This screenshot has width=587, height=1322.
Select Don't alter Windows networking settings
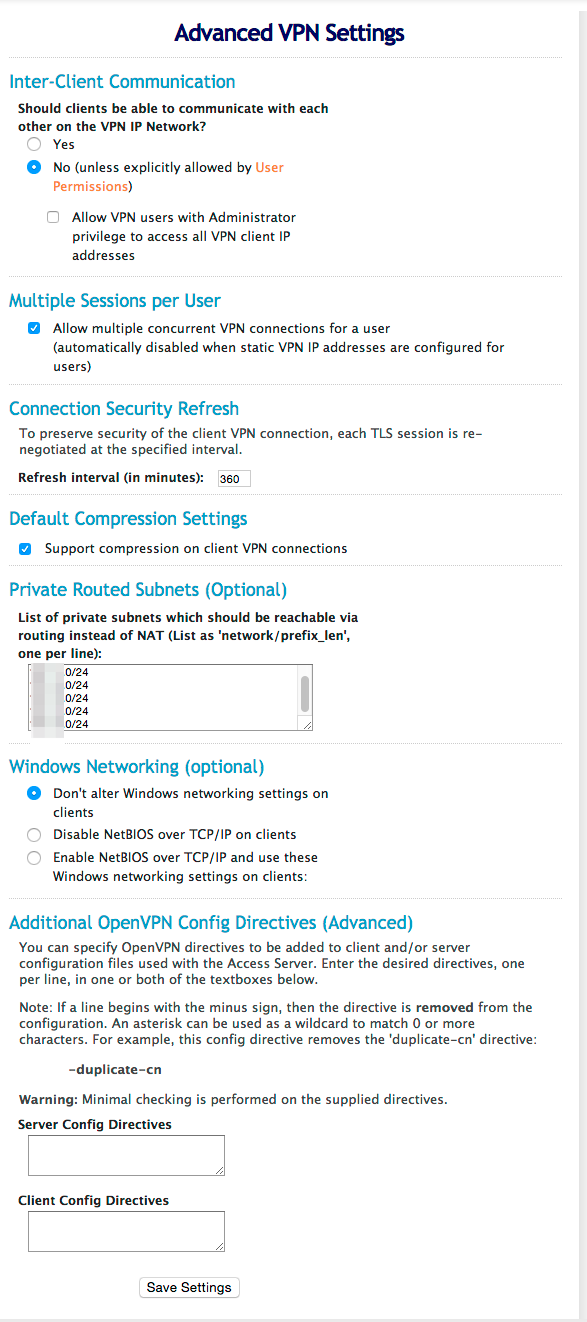click(34, 793)
